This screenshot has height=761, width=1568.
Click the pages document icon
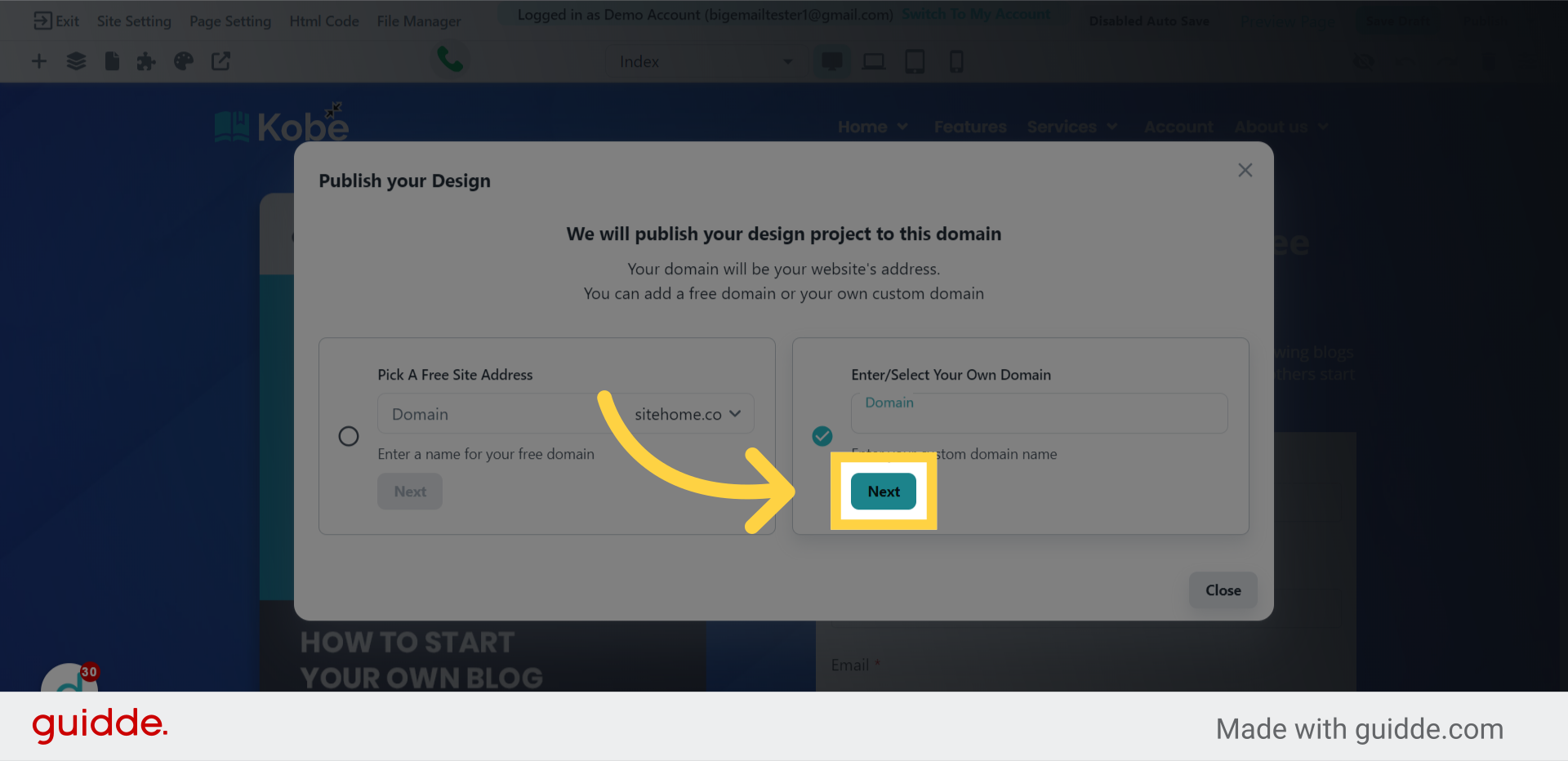[112, 61]
